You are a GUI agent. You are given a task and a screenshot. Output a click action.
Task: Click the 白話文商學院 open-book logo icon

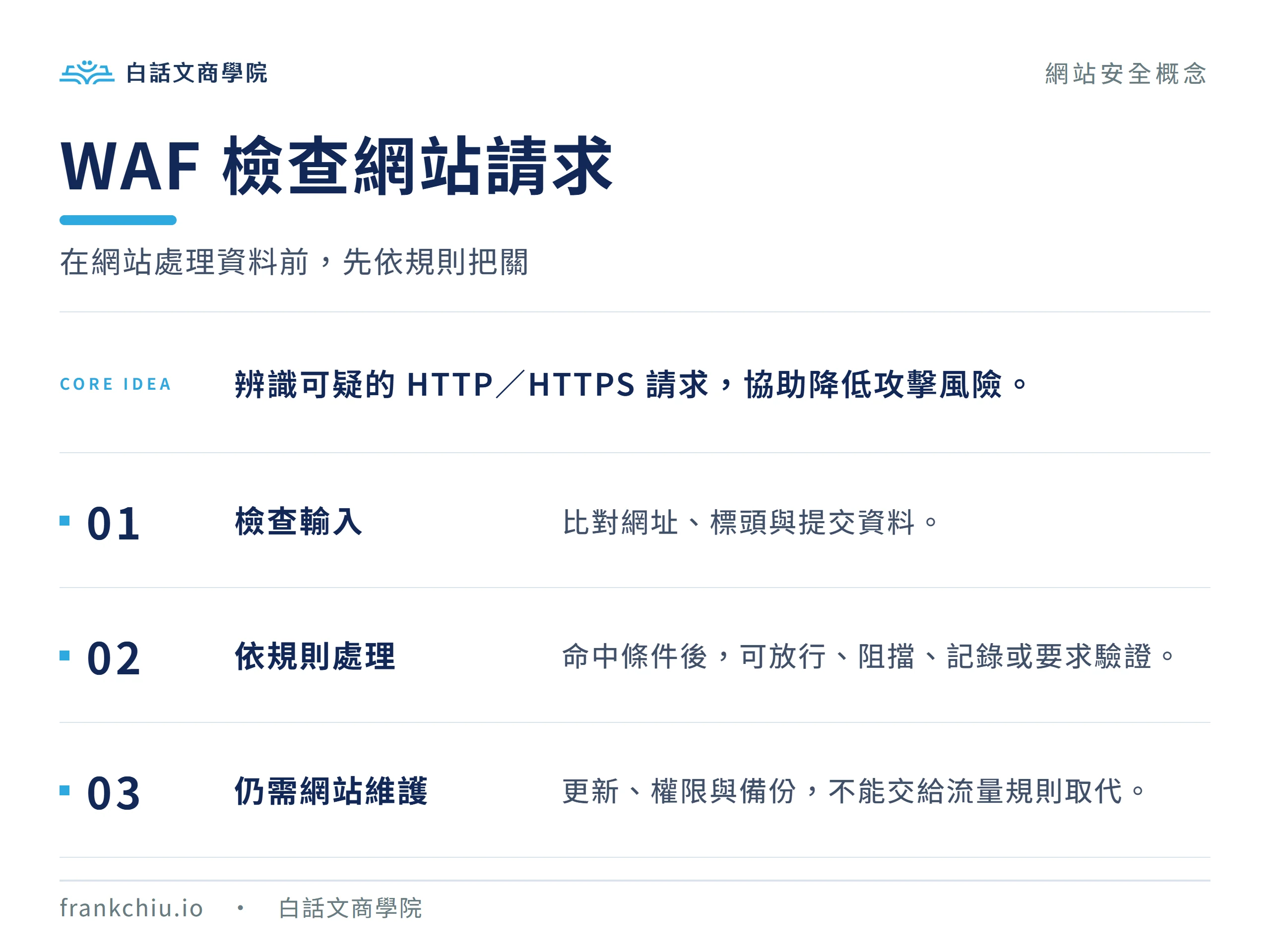[87, 72]
